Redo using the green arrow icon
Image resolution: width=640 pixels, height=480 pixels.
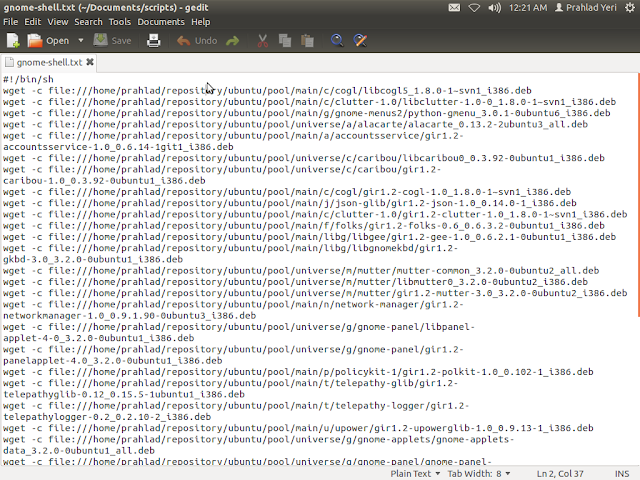click(233, 40)
